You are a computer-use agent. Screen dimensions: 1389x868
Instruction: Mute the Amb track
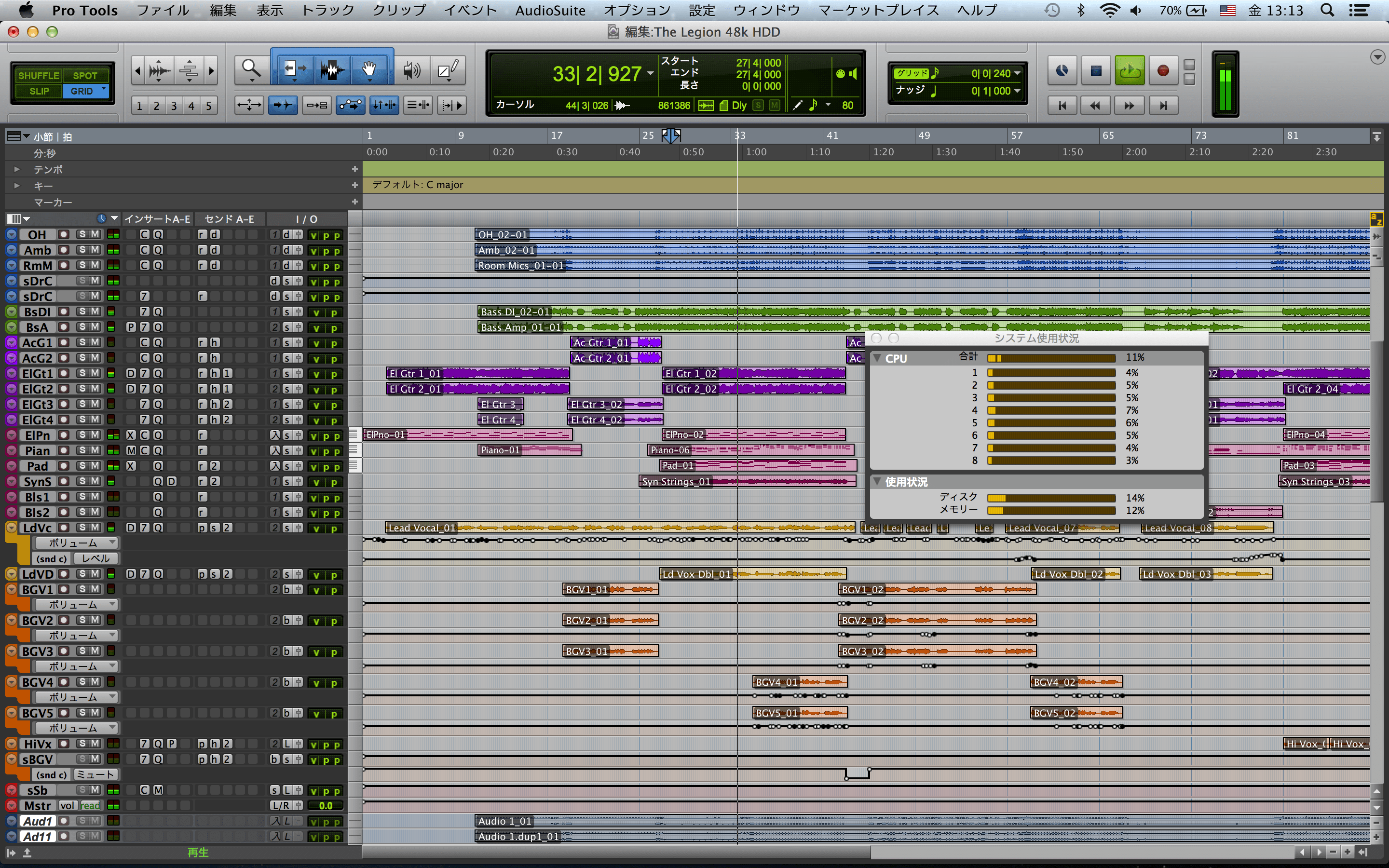tap(95, 250)
